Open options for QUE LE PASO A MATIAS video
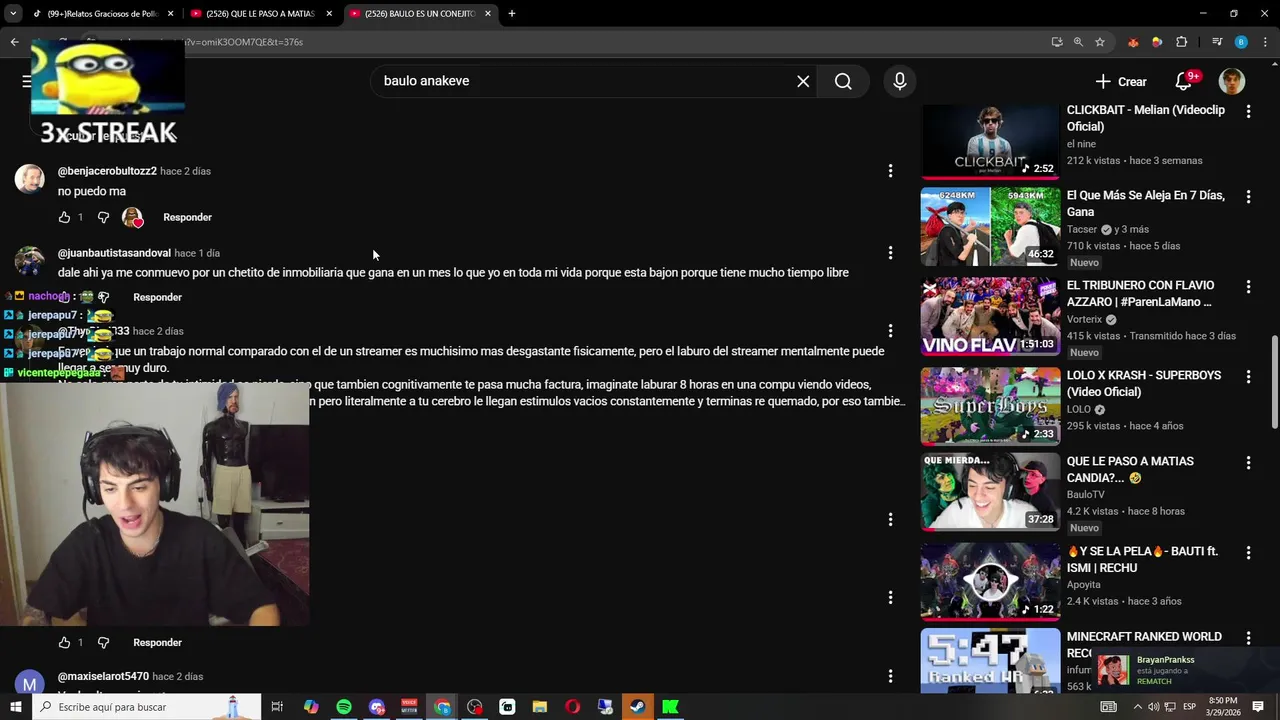This screenshot has width=1280, height=720. 1248,463
